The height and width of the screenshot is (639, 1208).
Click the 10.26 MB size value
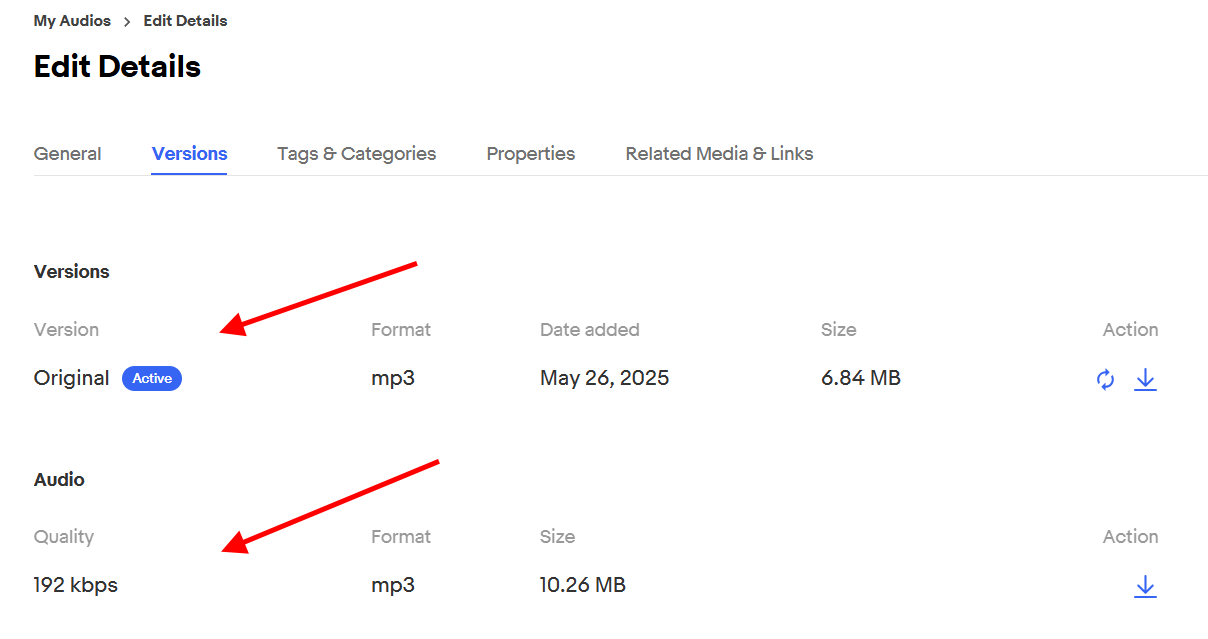[x=583, y=585]
